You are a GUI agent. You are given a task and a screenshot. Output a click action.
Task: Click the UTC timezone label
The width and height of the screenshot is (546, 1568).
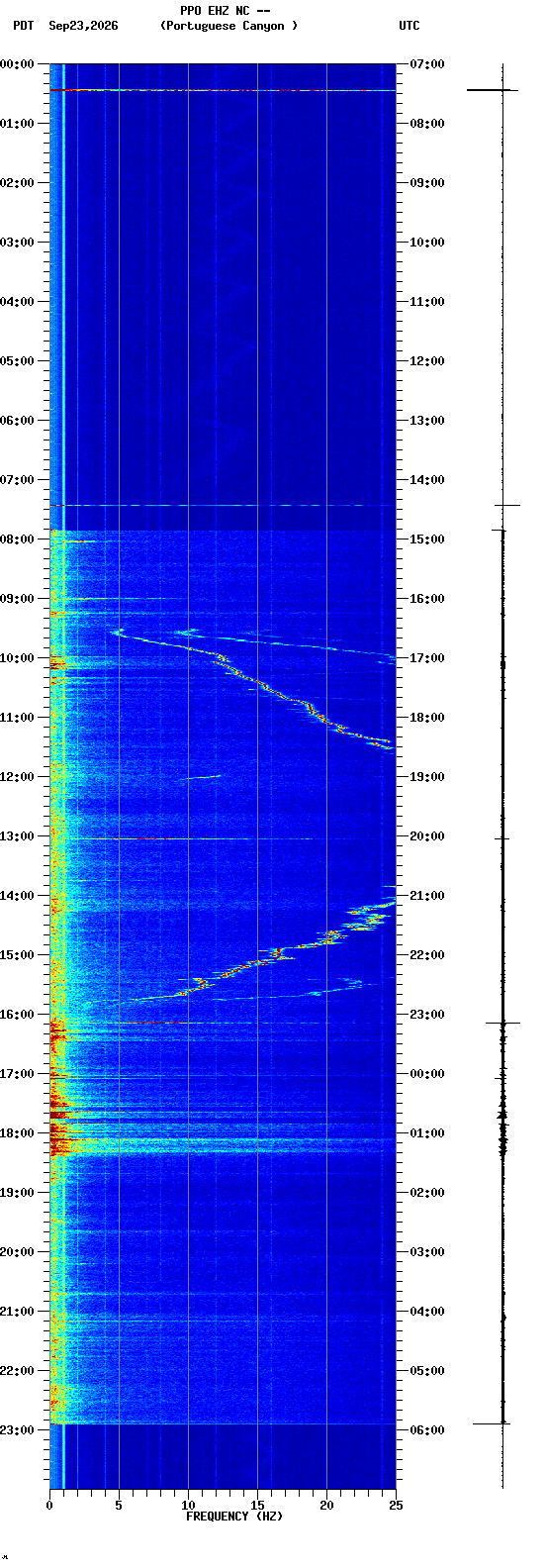(x=409, y=26)
